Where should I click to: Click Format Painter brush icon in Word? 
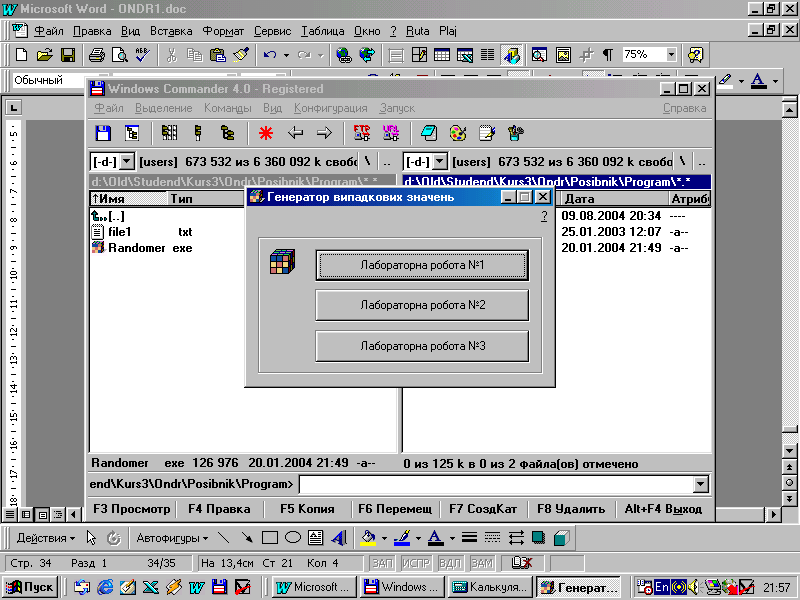[x=241, y=55]
